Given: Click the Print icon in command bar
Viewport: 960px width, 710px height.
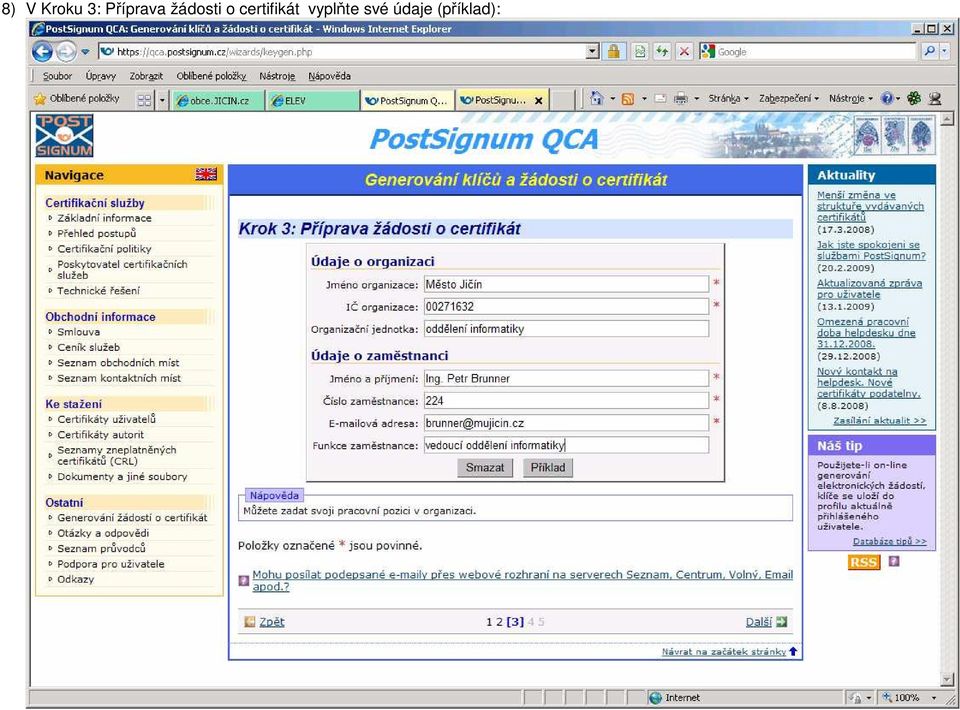Looking at the screenshot, I should coord(680,99).
